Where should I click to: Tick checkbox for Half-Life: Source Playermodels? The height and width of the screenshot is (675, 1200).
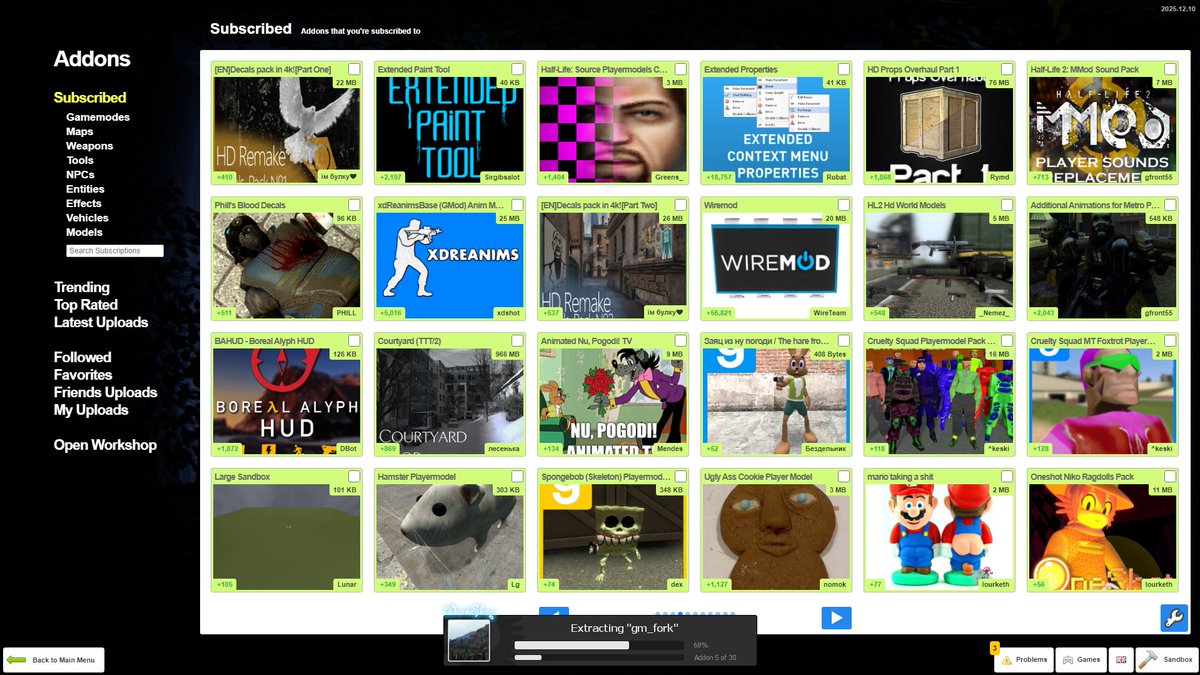680,69
